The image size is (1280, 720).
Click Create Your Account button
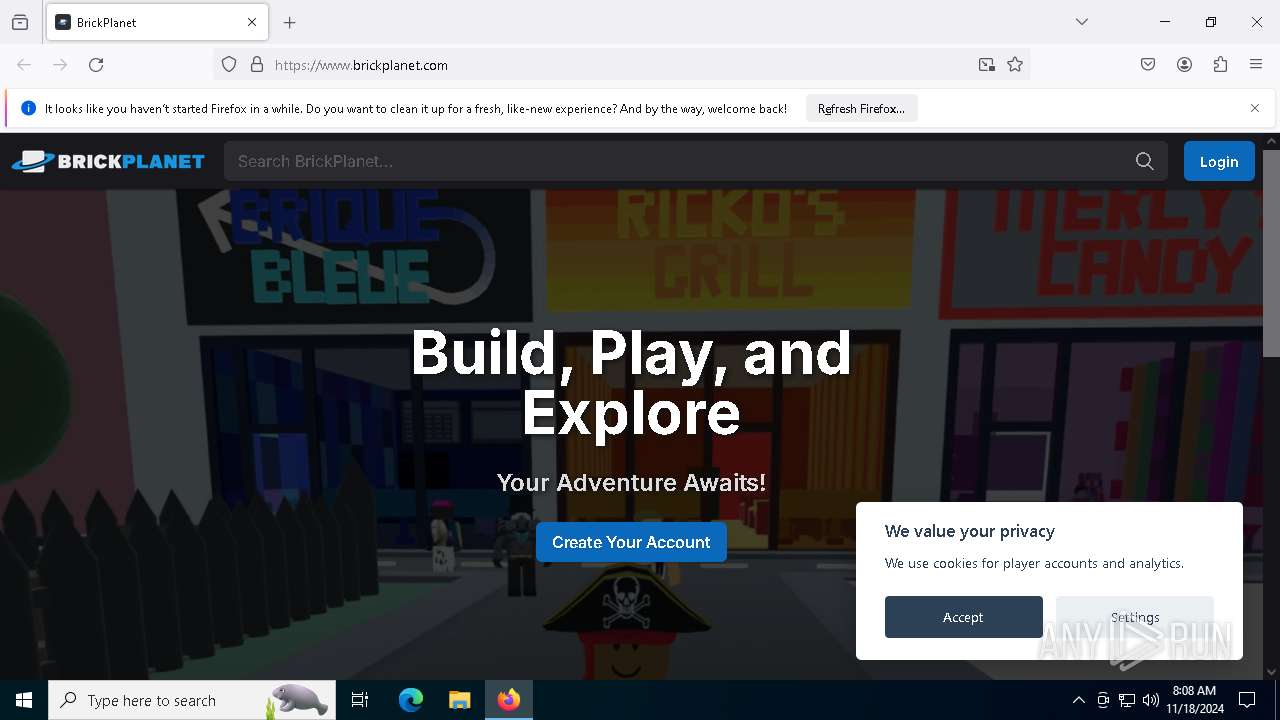click(x=631, y=542)
